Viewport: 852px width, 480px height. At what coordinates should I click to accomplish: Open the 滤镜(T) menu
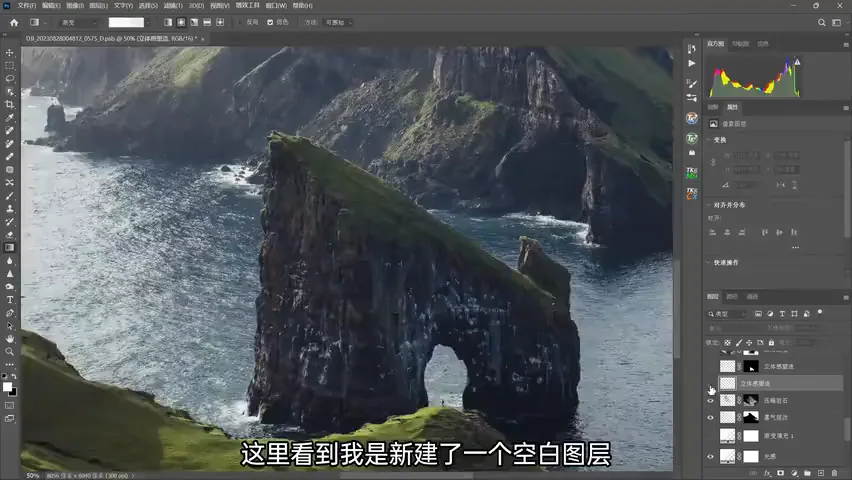[173, 5]
